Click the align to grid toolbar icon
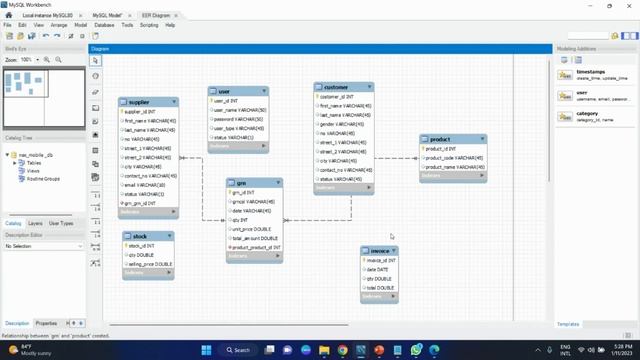This screenshot has height=360, width=640. tap(82, 36)
